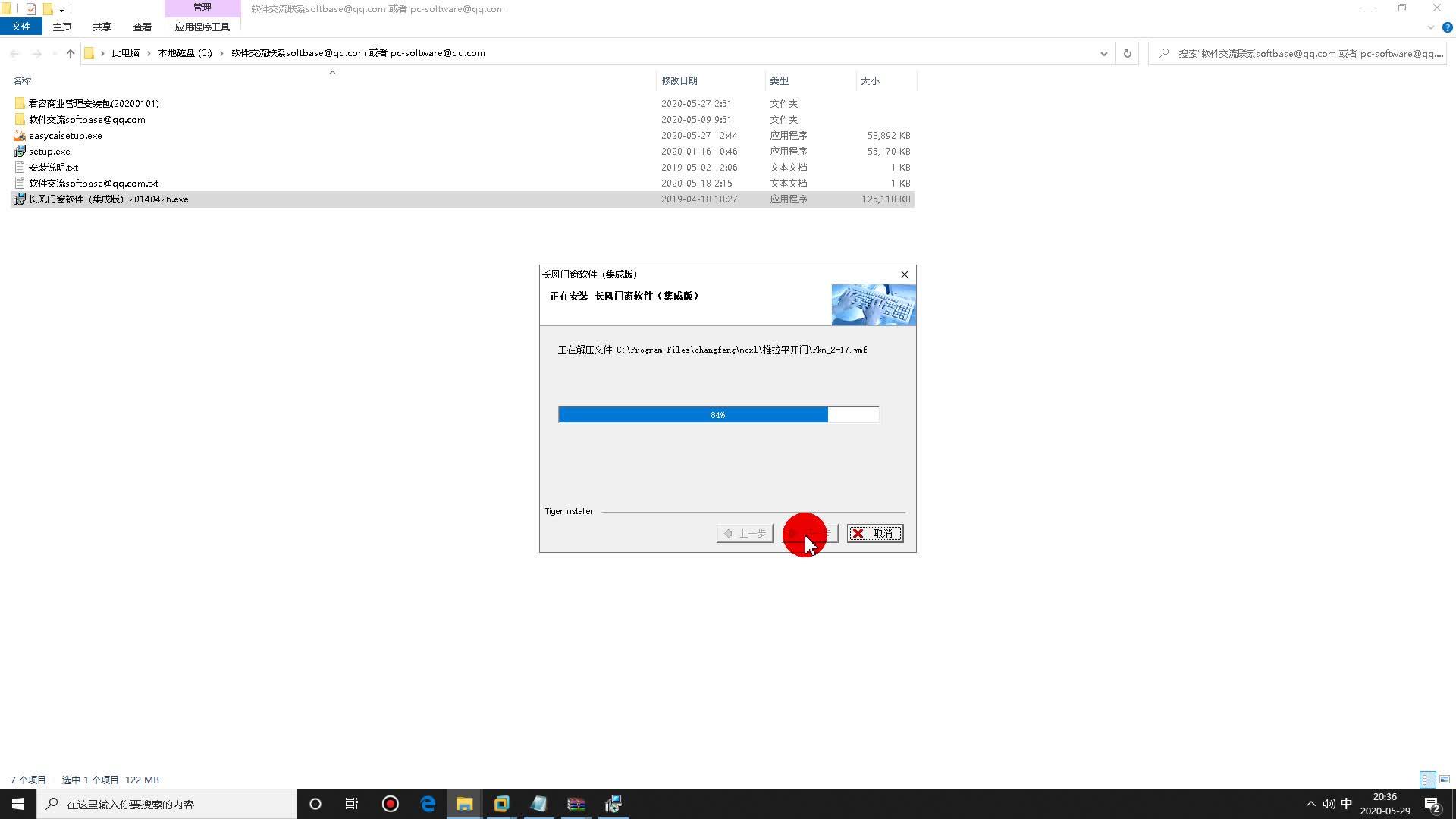Switch to large thumbnails view icon
Image resolution: width=1456 pixels, height=819 pixels.
(1445, 780)
